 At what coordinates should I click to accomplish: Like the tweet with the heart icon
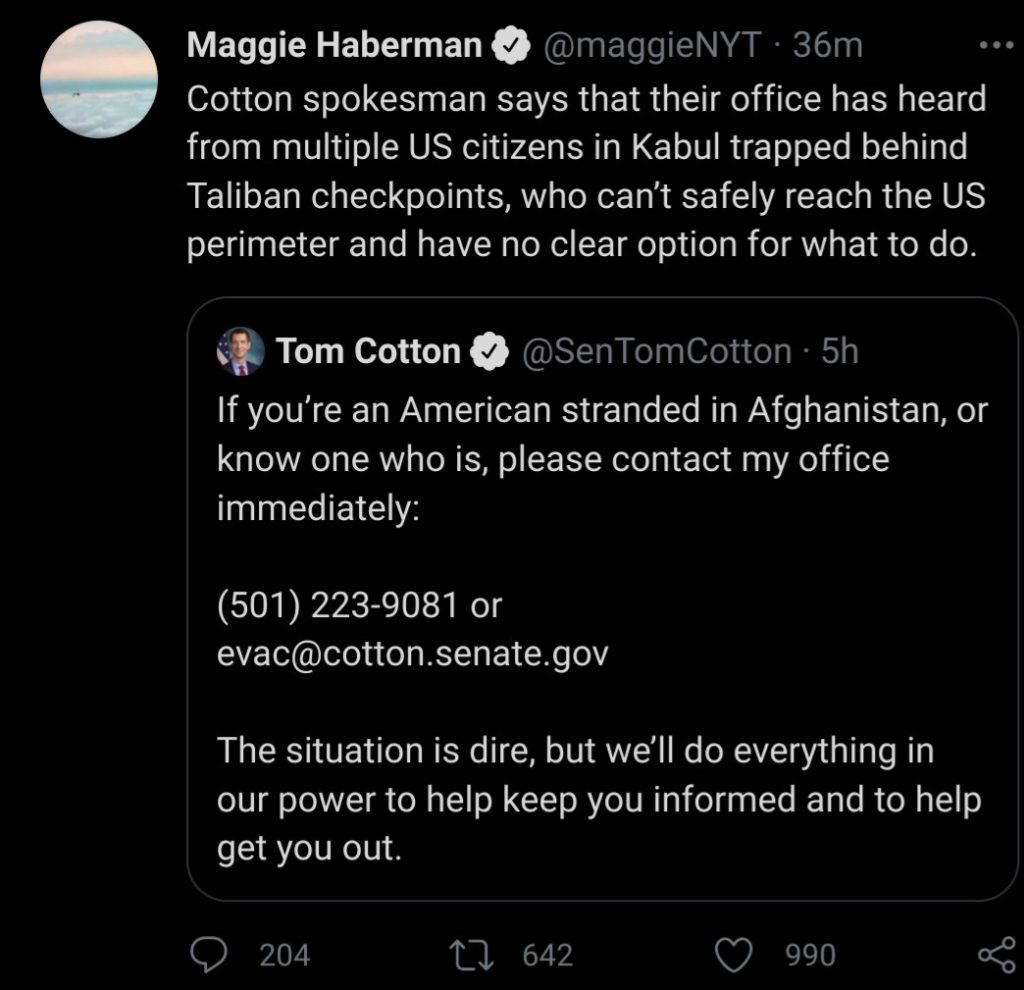tap(737, 955)
